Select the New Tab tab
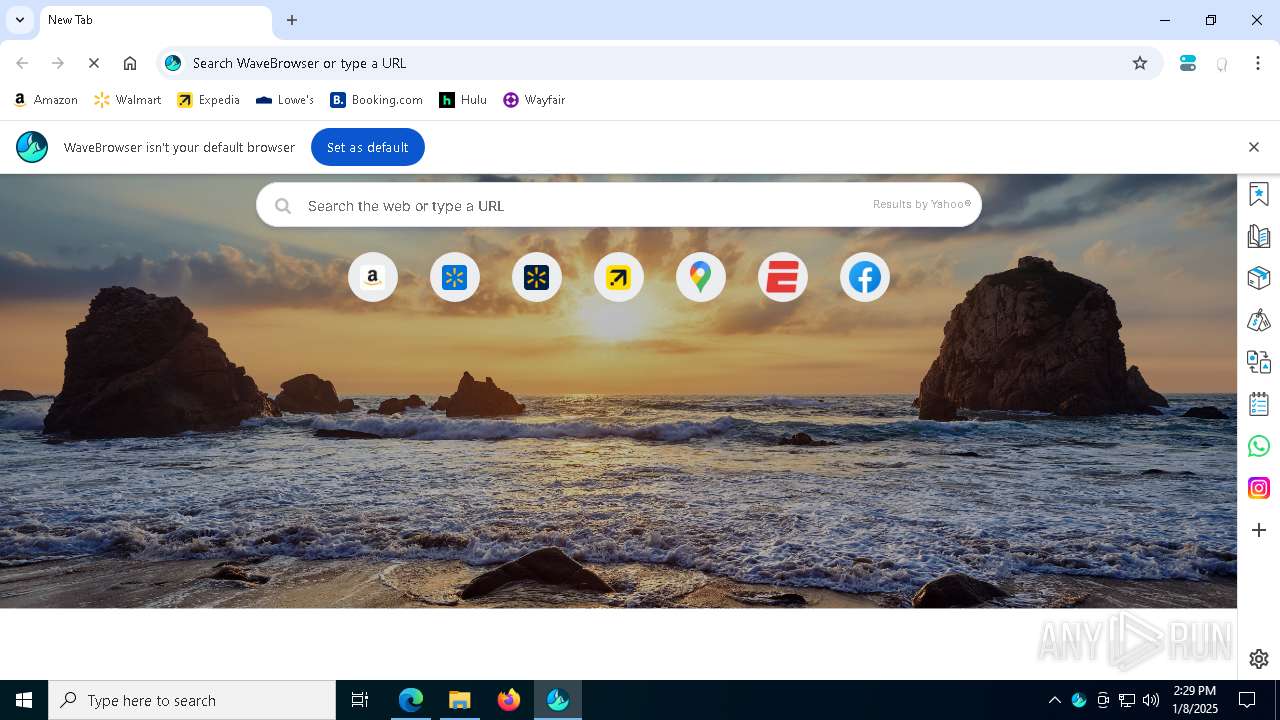The height and width of the screenshot is (720, 1280). pyautogui.click(x=154, y=20)
